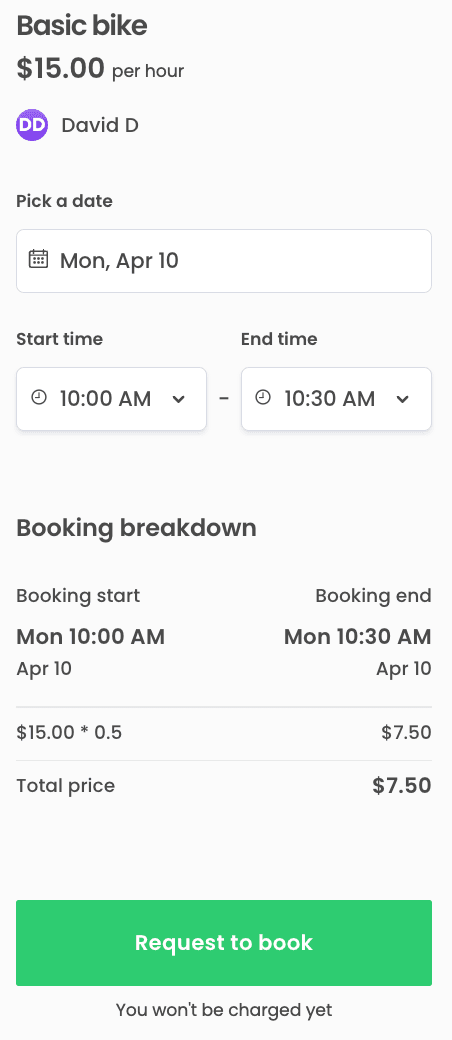Click the Pick a date label
Image resolution: width=452 pixels, height=1040 pixels.
(x=64, y=201)
